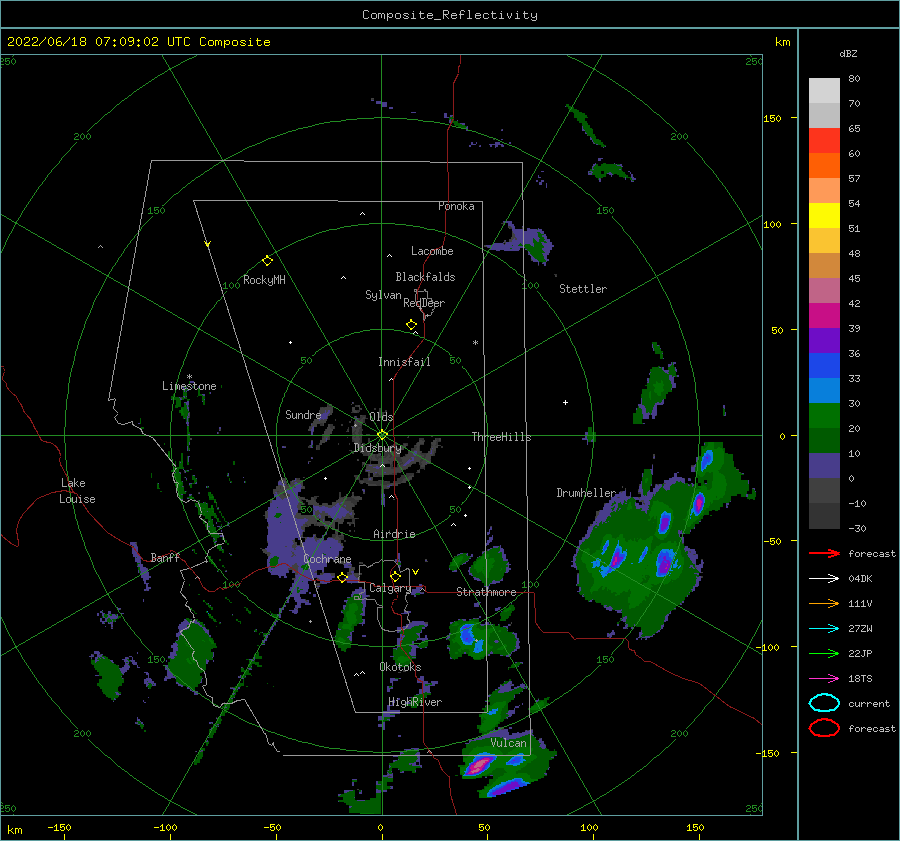Click the red forecast ellipse icon

pyautogui.click(x=824, y=728)
